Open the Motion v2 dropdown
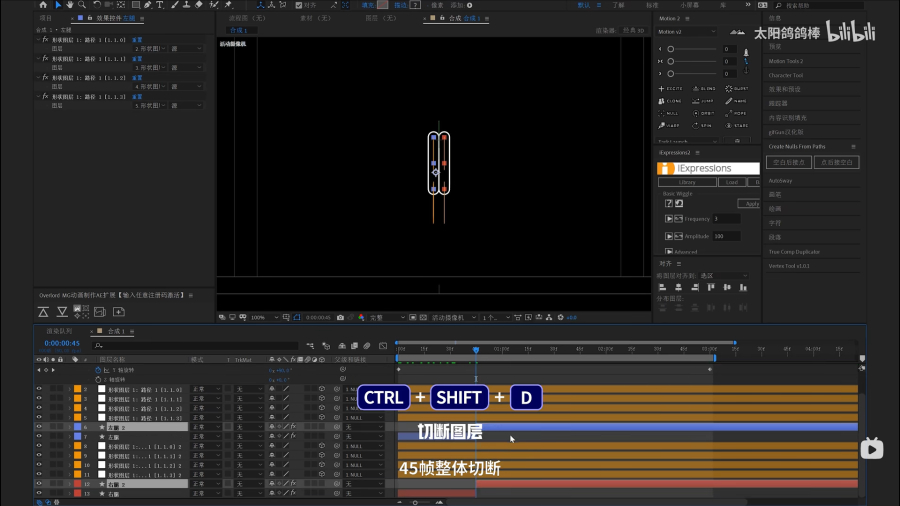Viewport: 900px width, 506px height. click(x=686, y=32)
